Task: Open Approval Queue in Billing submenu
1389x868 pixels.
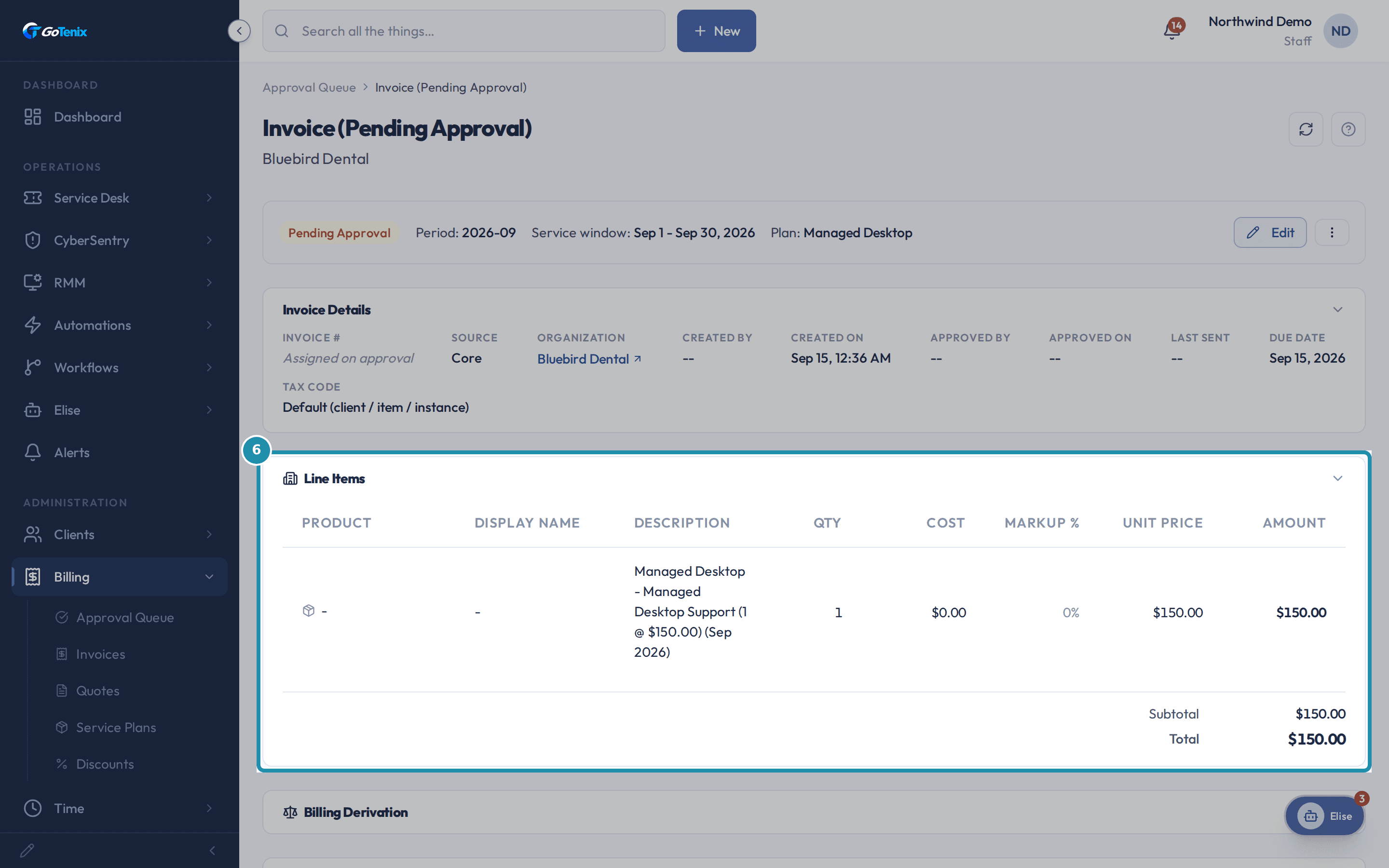Action: [125, 617]
